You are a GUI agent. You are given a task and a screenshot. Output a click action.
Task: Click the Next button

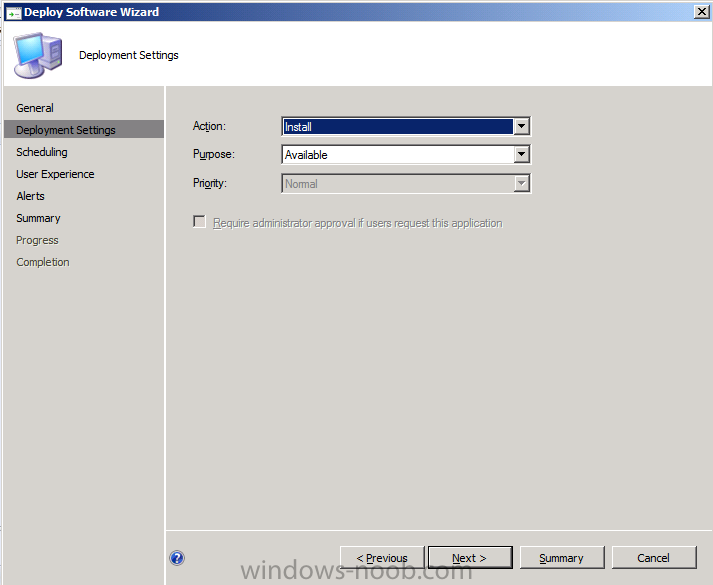[x=470, y=558]
